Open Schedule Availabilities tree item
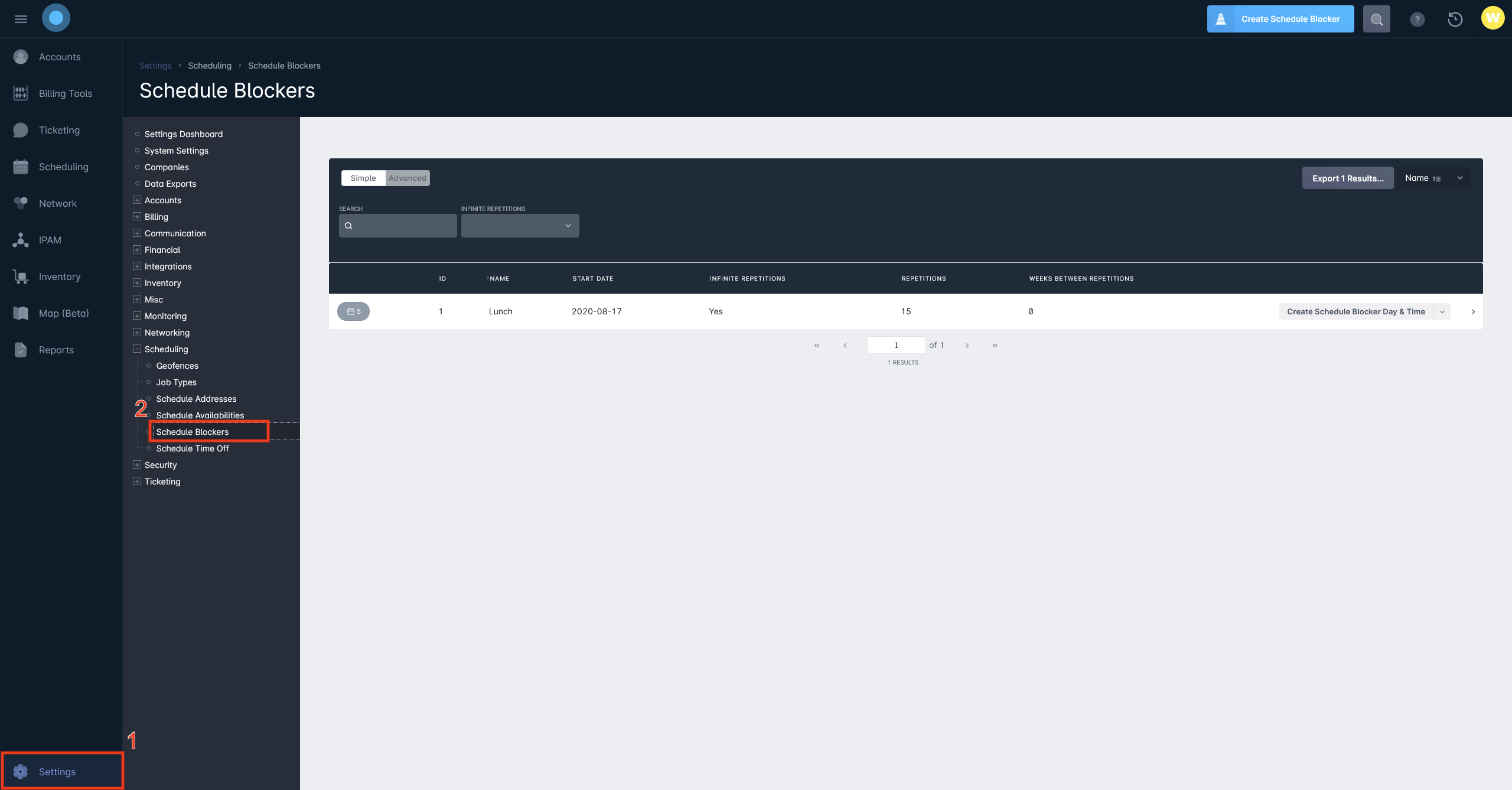Screen dimensions: 1512x790 coord(200,415)
